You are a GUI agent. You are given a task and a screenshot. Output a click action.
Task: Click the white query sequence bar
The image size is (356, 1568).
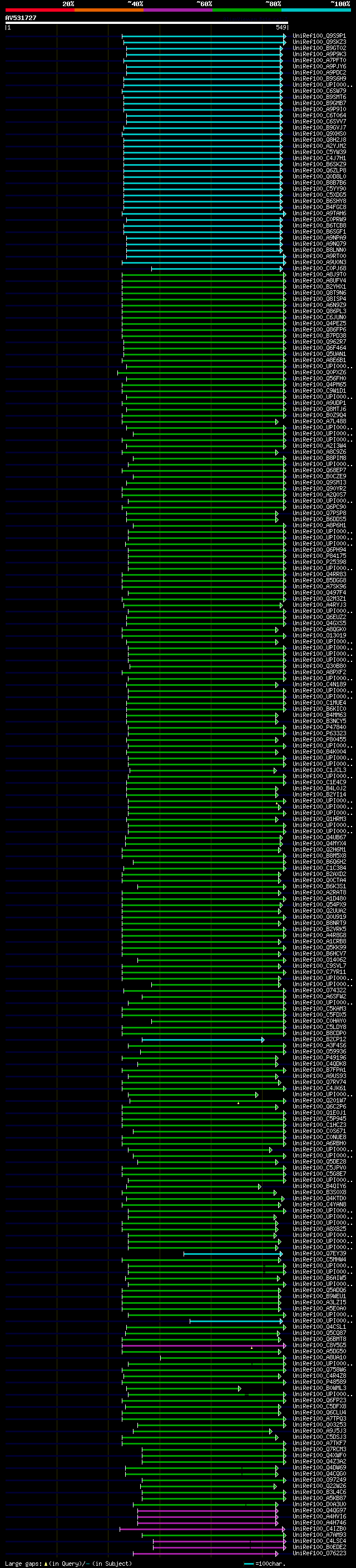click(x=147, y=22)
